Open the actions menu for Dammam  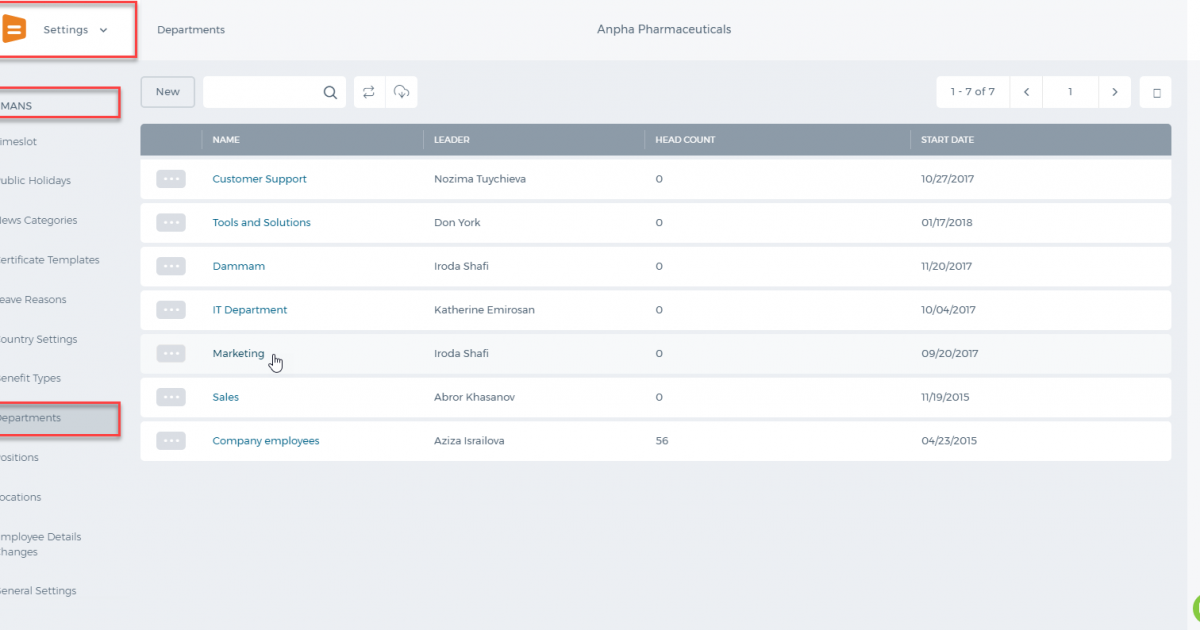tap(171, 266)
